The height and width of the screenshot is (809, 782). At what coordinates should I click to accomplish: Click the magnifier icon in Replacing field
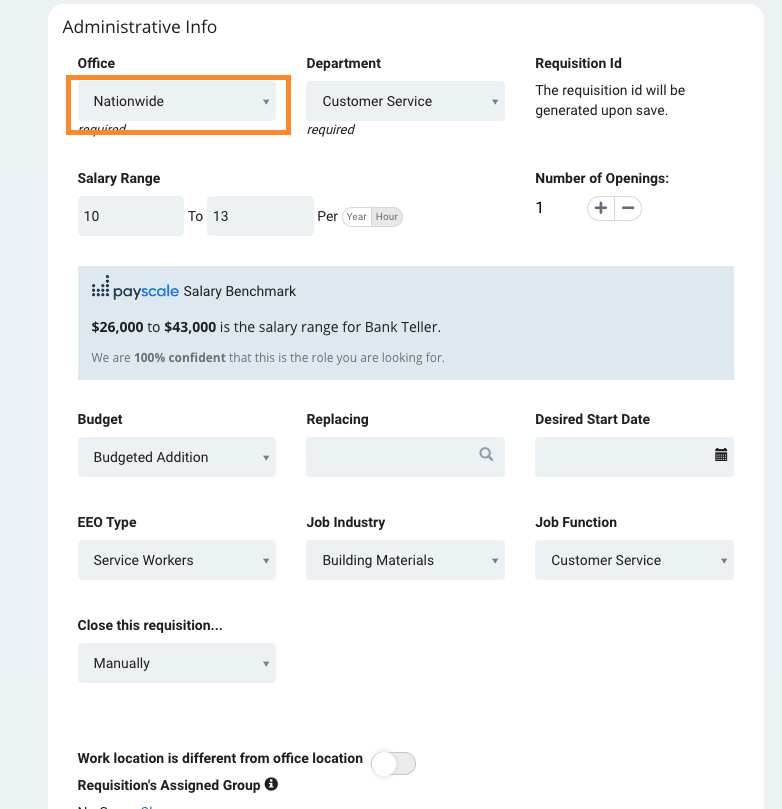[486, 455]
